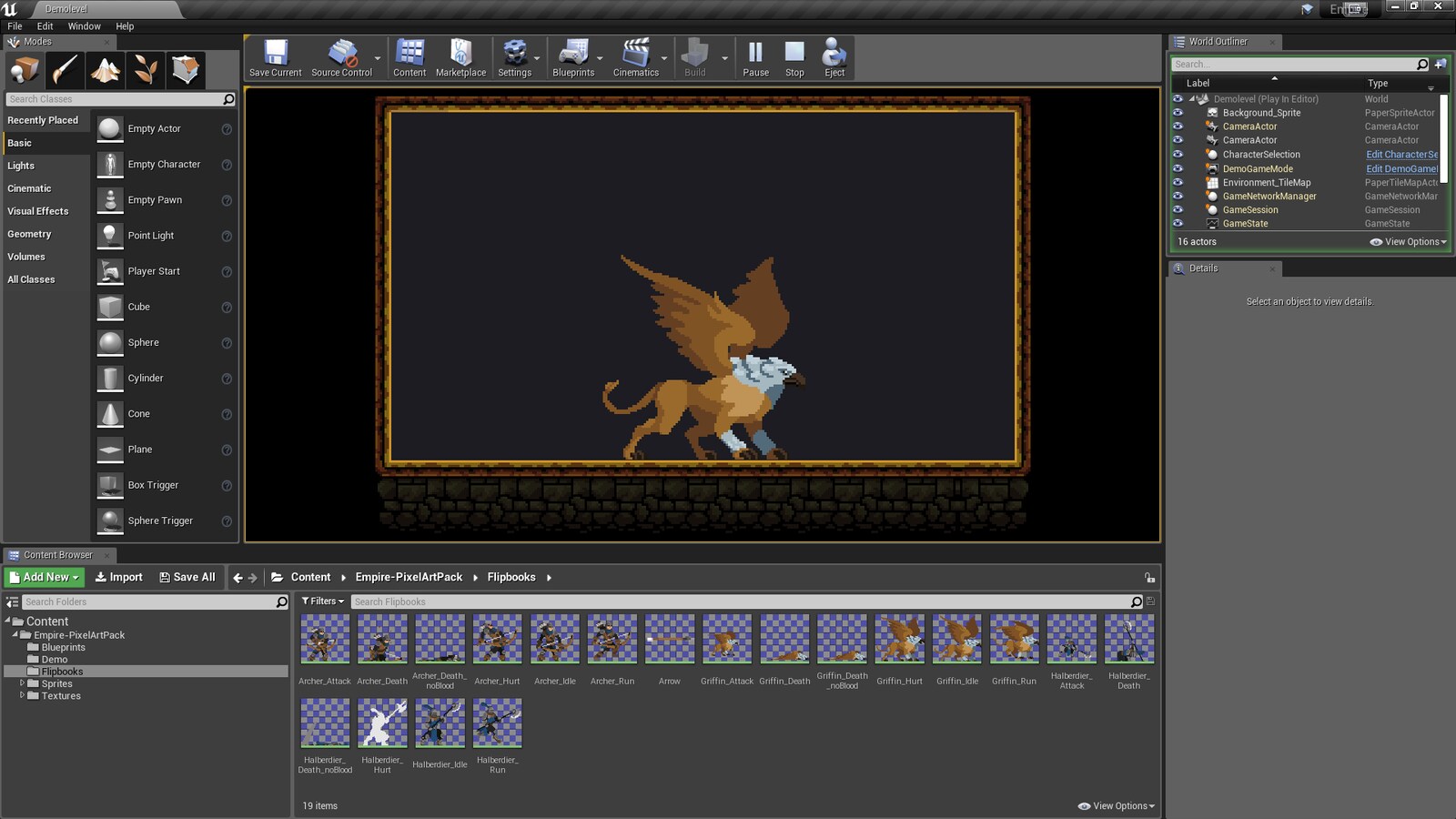Switch to Foliage mode
This screenshot has height=819, width=1456.
[x=146, y=70]
